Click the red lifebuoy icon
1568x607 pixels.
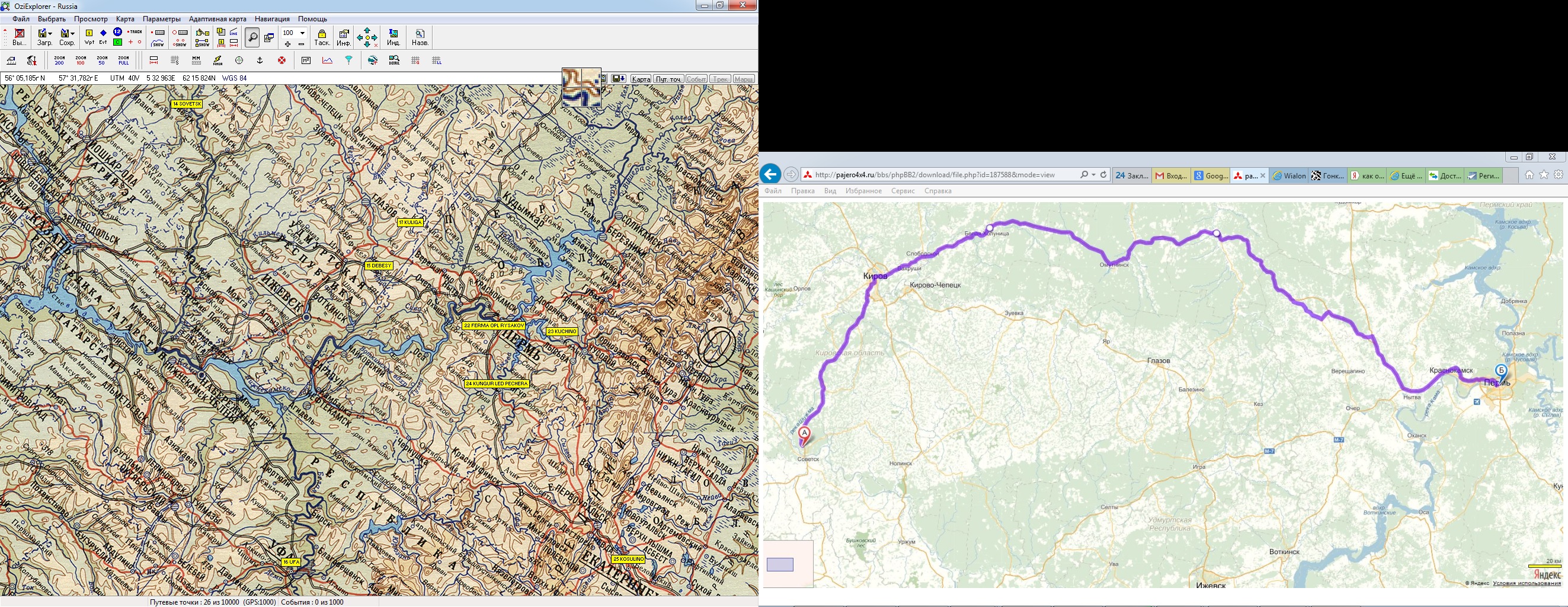click(282, 60)
